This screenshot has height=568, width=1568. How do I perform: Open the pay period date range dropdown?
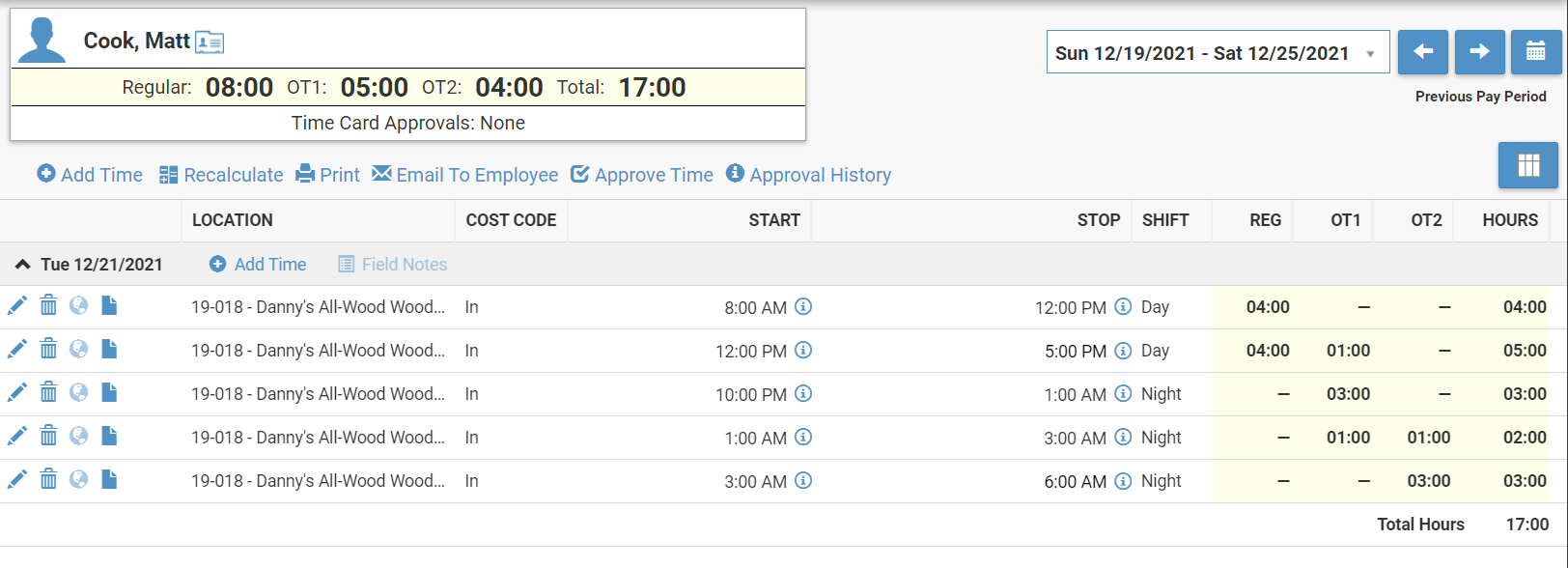click(x=1218, y=52)
